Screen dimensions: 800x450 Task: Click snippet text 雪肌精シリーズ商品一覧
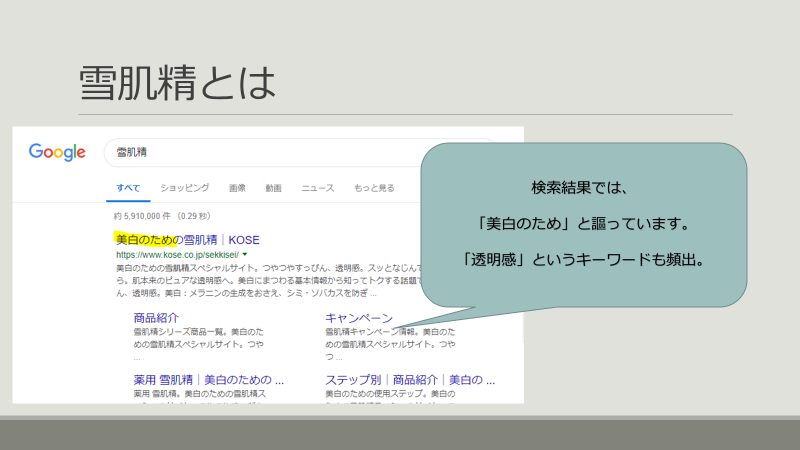(181, 332)
